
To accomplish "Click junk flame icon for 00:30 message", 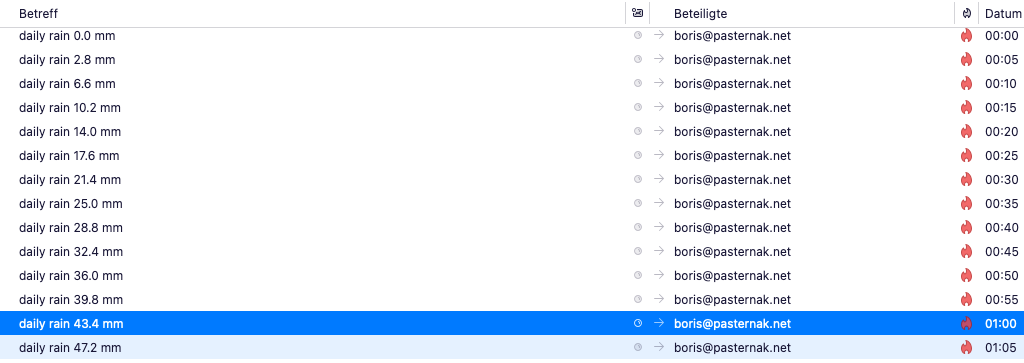I will coord(966,180).
